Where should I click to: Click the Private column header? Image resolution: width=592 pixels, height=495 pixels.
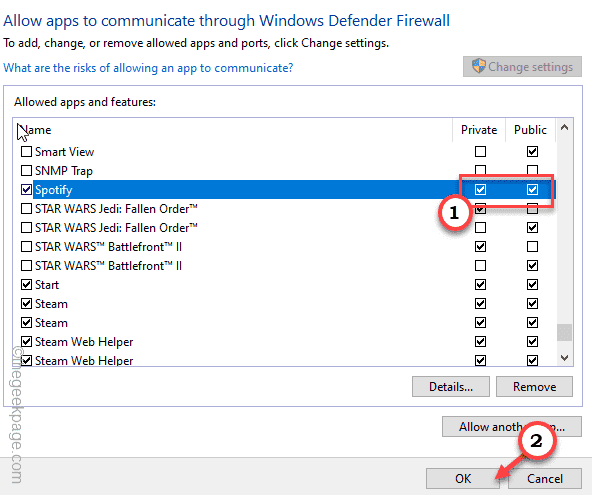point(479,130)
